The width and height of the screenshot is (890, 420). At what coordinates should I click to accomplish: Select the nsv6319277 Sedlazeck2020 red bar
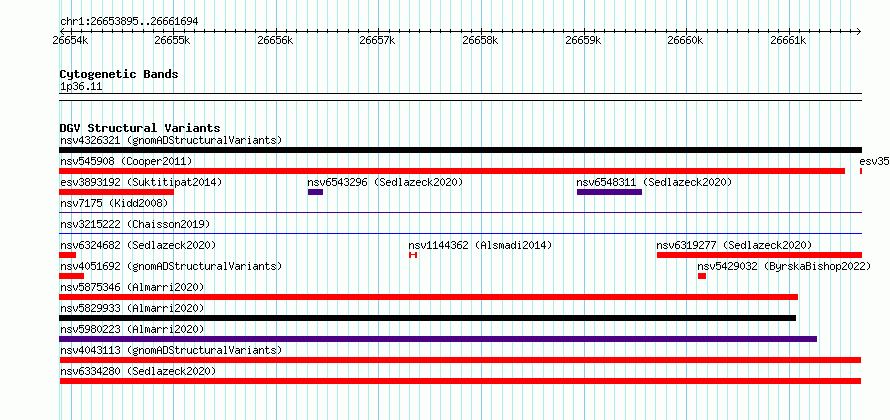(x=759, y=255)
